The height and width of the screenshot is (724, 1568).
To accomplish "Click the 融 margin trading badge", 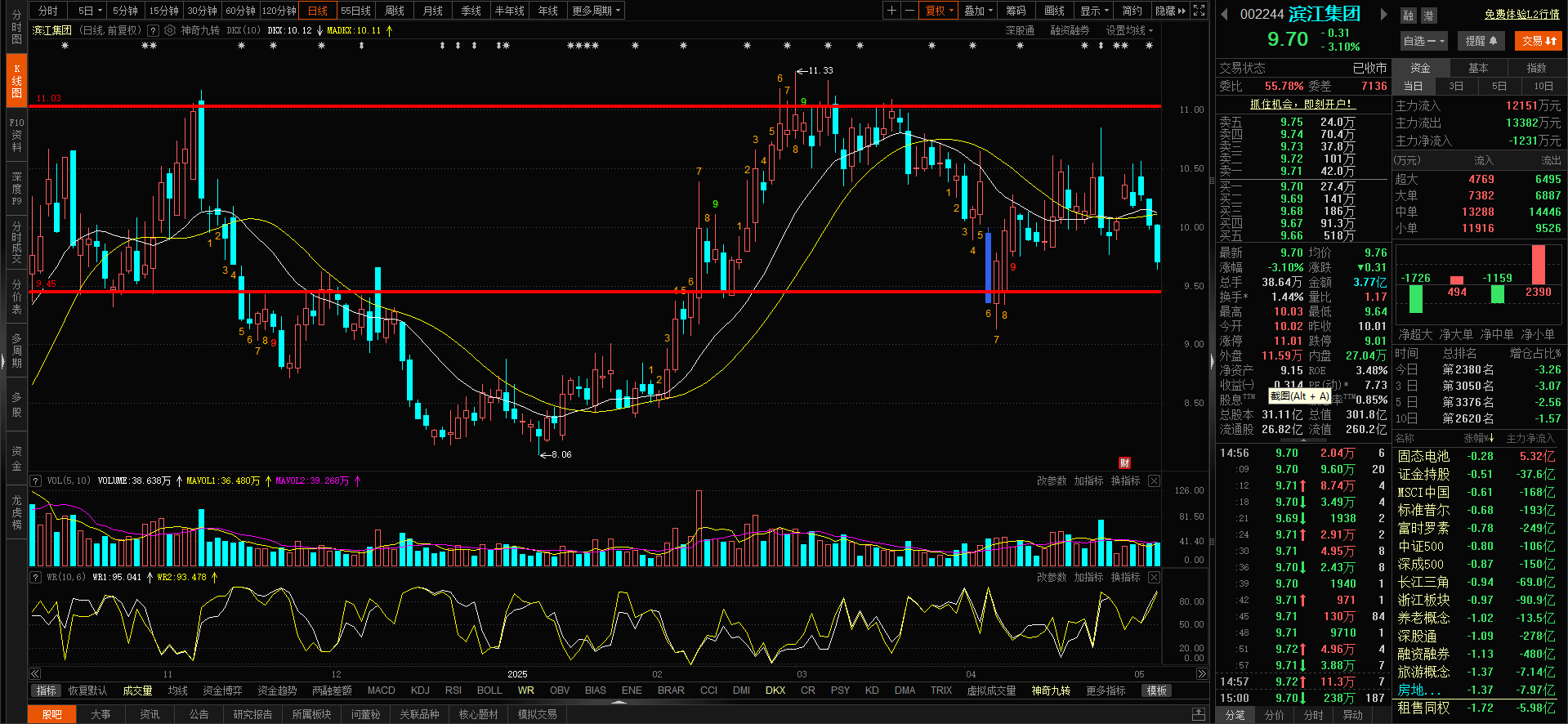I will tap(1409, 16).
